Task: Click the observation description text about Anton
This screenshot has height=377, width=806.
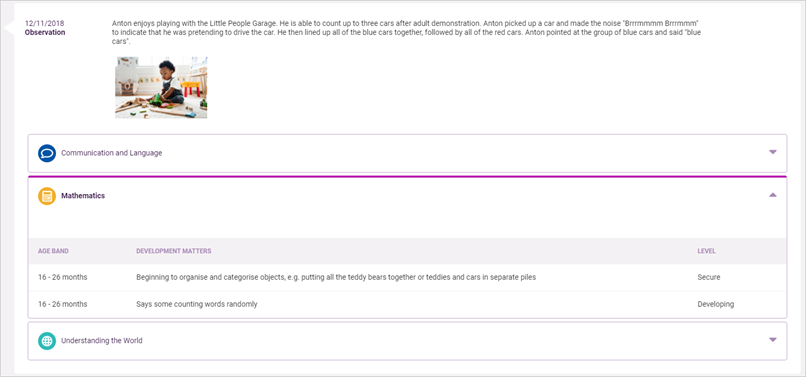Action: (x=407, y=32)
